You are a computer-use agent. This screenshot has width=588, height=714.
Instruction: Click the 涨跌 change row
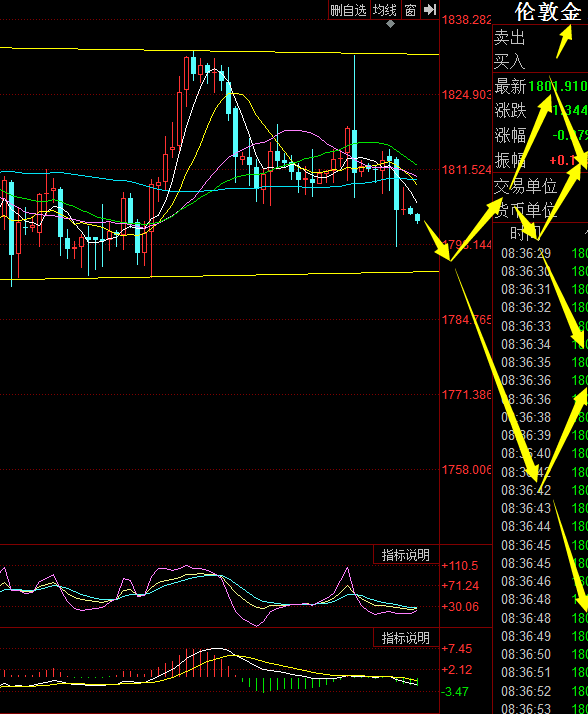[x=541, y=111]
